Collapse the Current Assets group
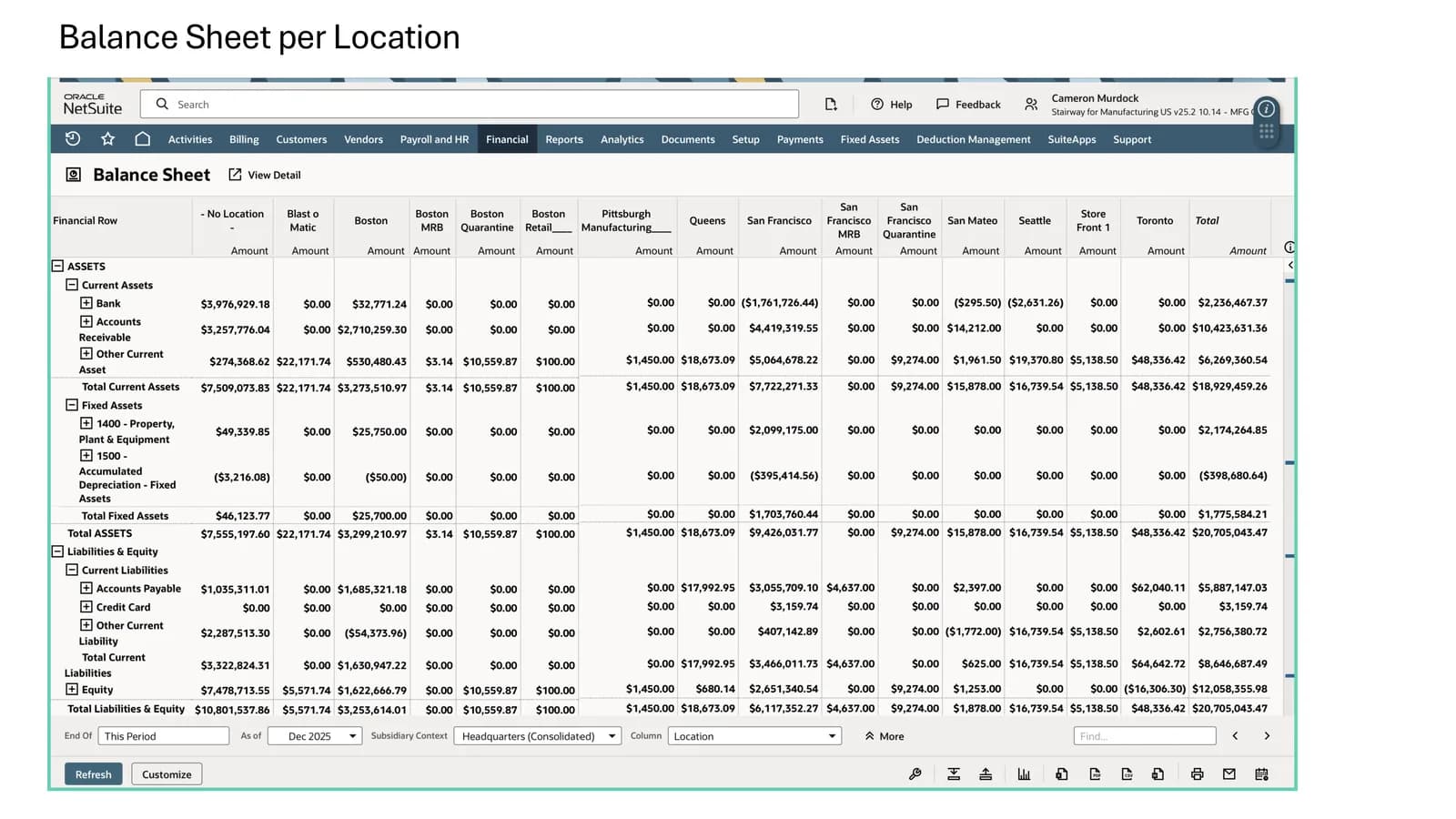This screenshot has width=1456, height=819. 72,284
